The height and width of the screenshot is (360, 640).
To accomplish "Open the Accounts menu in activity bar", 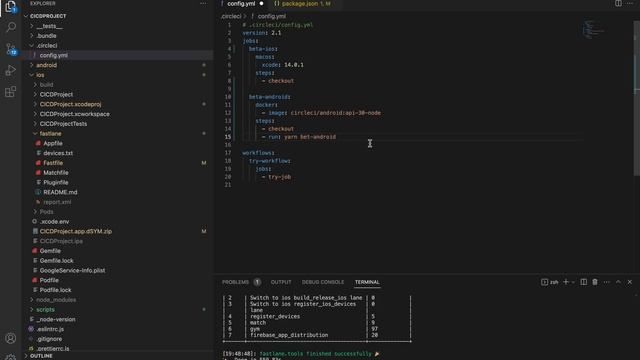I will [11, 338].
